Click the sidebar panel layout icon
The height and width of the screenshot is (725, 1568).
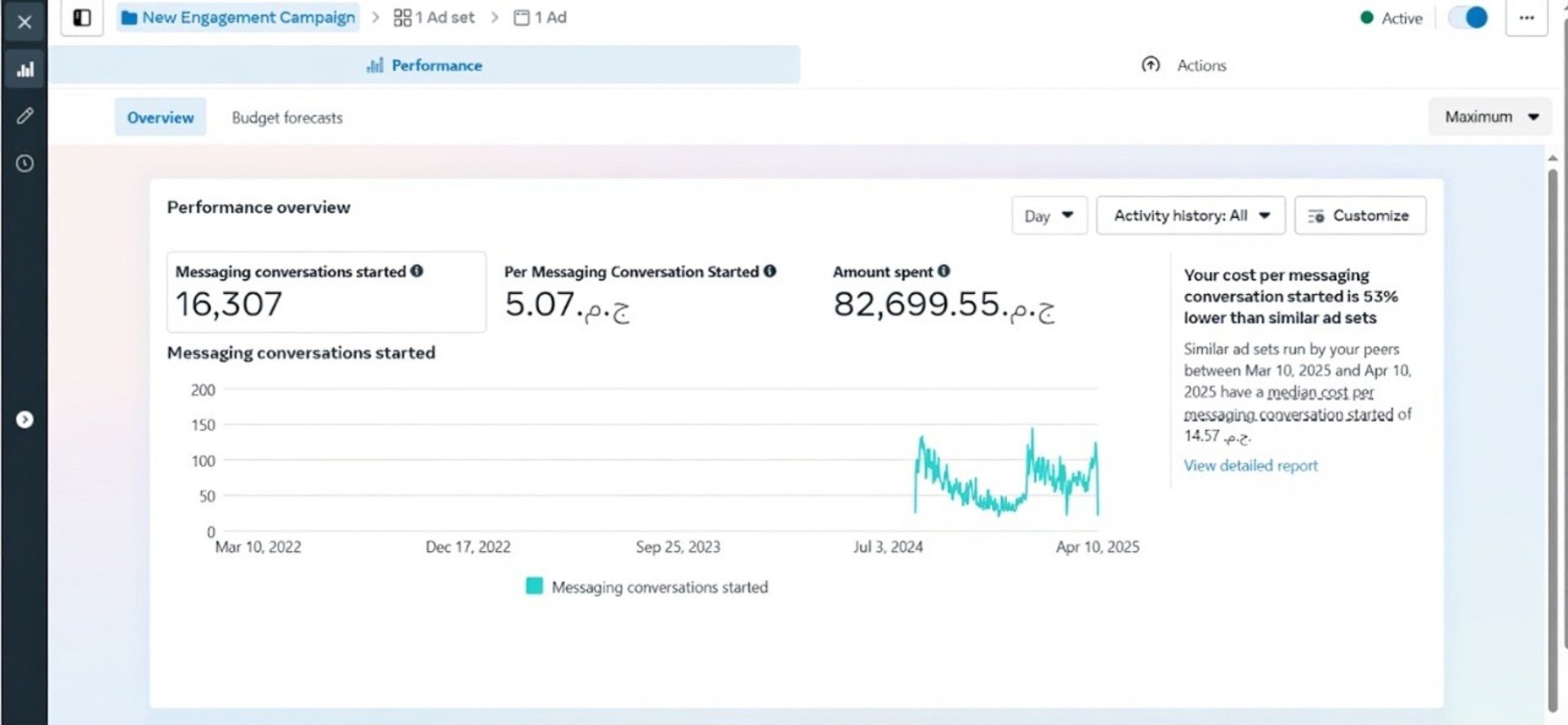(82, 18)
